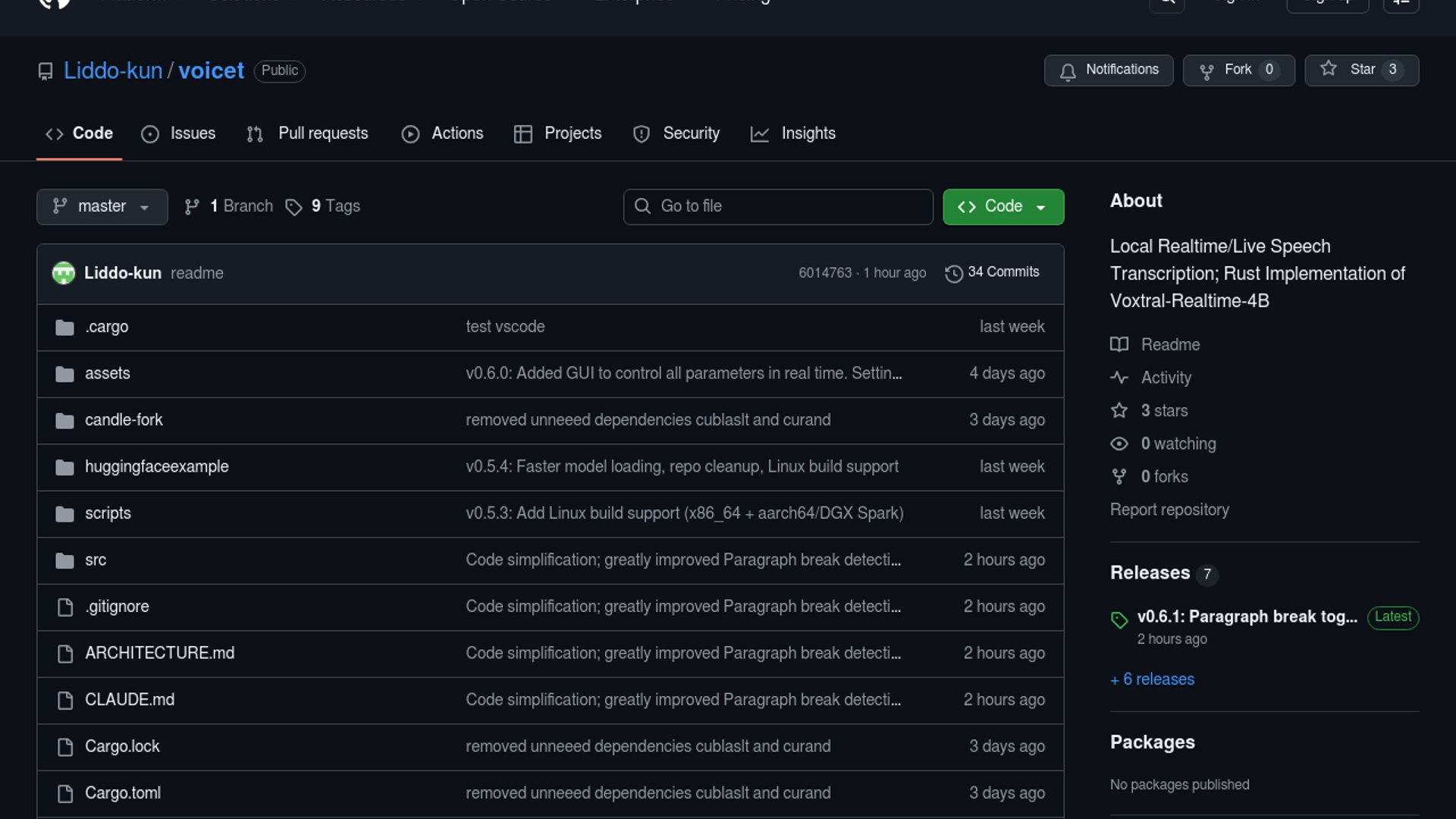Open the master branch dropdown
The height and width of the screenshot is (819, 1456).
coord(102,207)
